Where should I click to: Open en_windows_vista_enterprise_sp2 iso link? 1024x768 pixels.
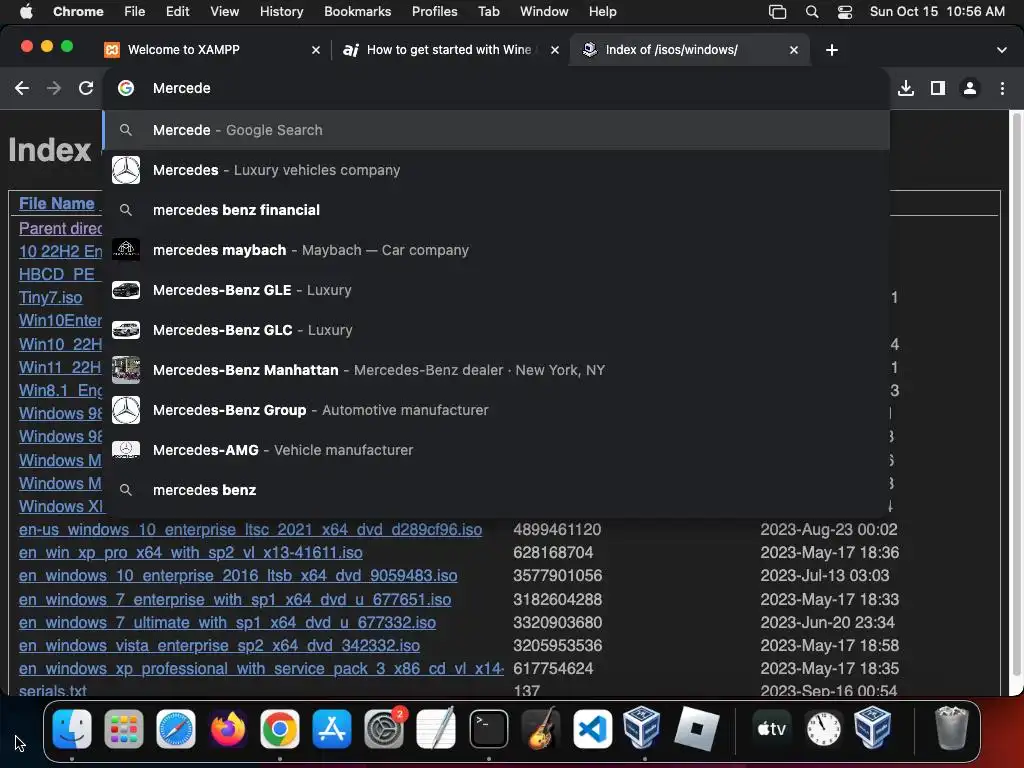click(219, 645)
